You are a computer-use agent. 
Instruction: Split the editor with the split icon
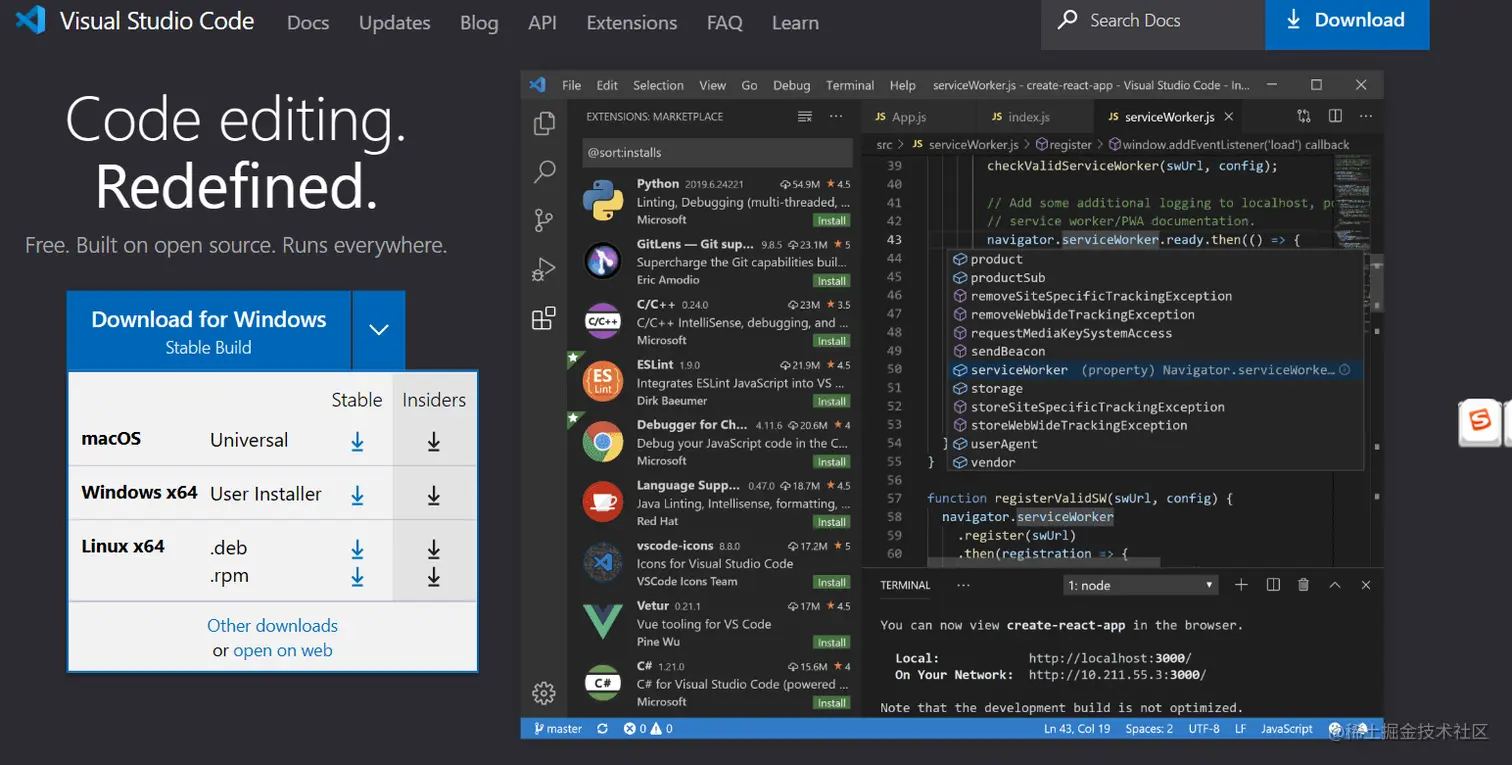tap(1335, 116)
